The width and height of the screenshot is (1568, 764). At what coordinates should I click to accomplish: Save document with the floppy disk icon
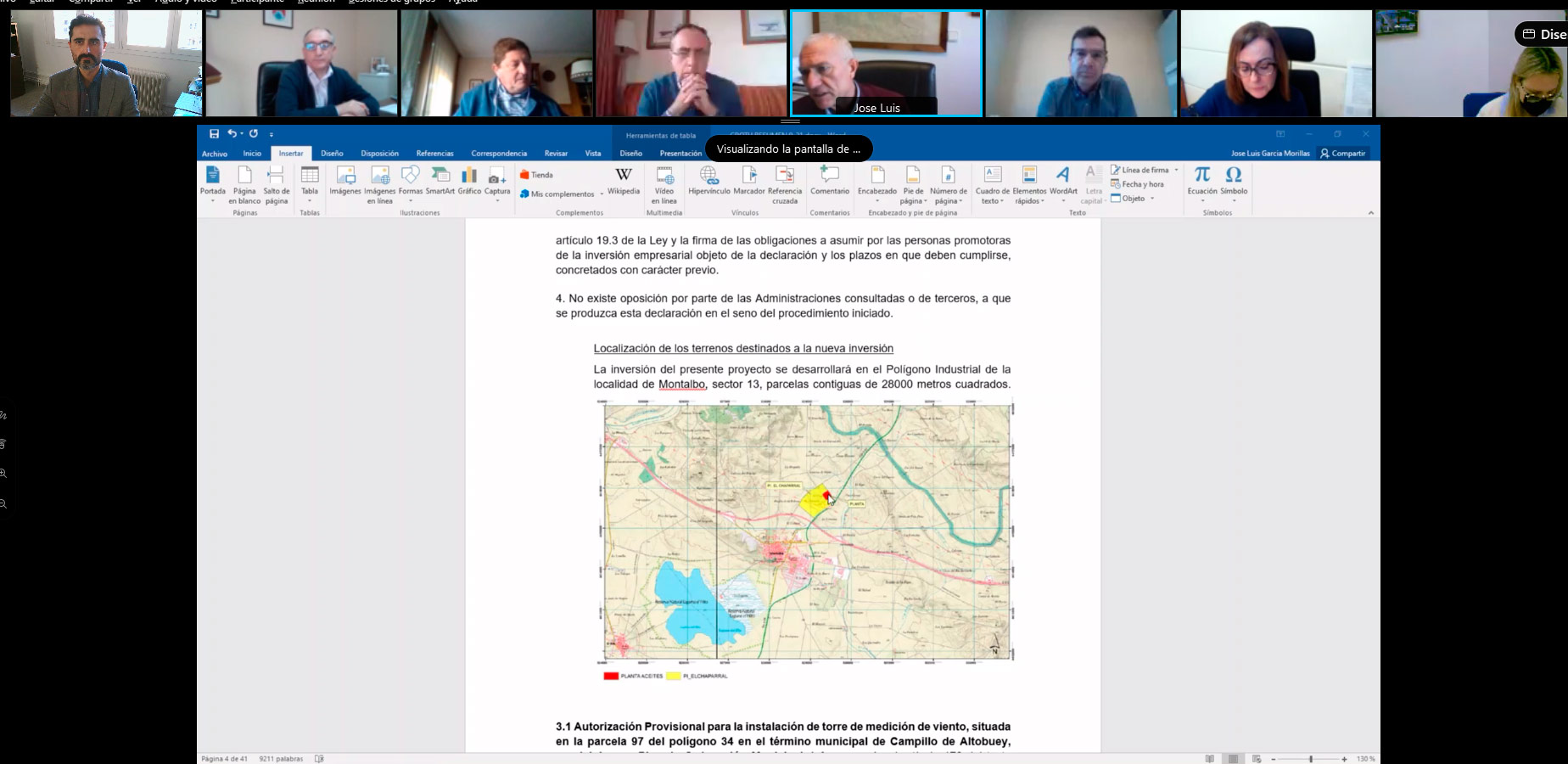pos(214,134)
